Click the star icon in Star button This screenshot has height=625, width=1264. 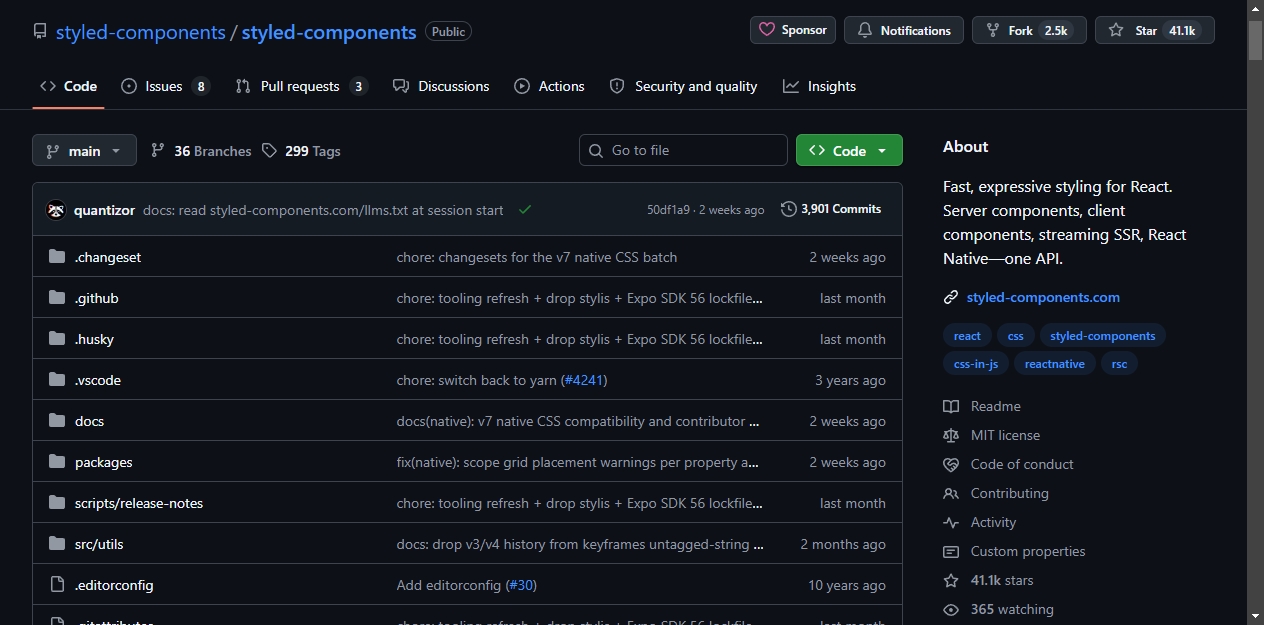[x=1116, y=30]
